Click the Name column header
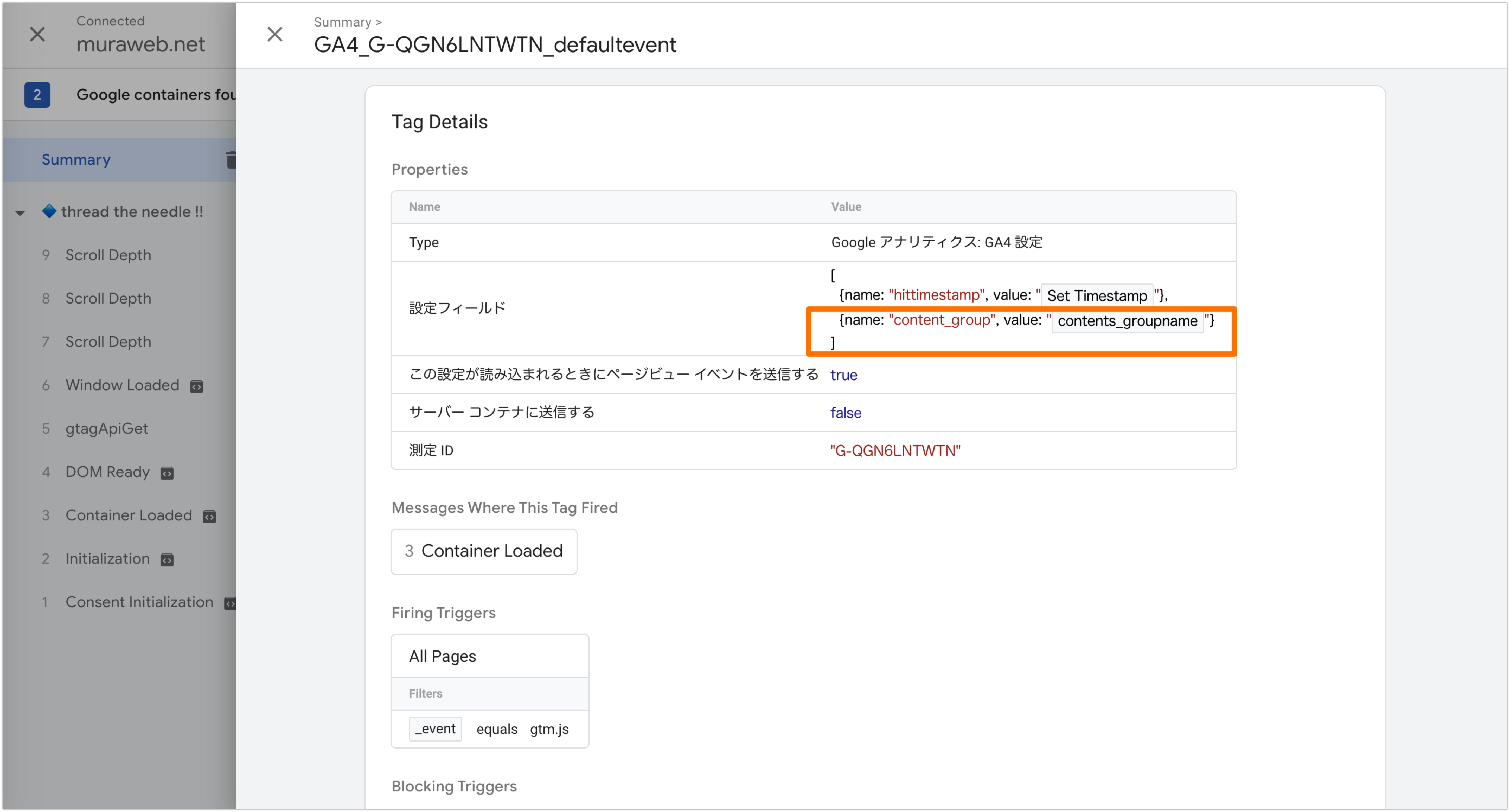Screen dimensions: 1510x812 pos(424,207)
